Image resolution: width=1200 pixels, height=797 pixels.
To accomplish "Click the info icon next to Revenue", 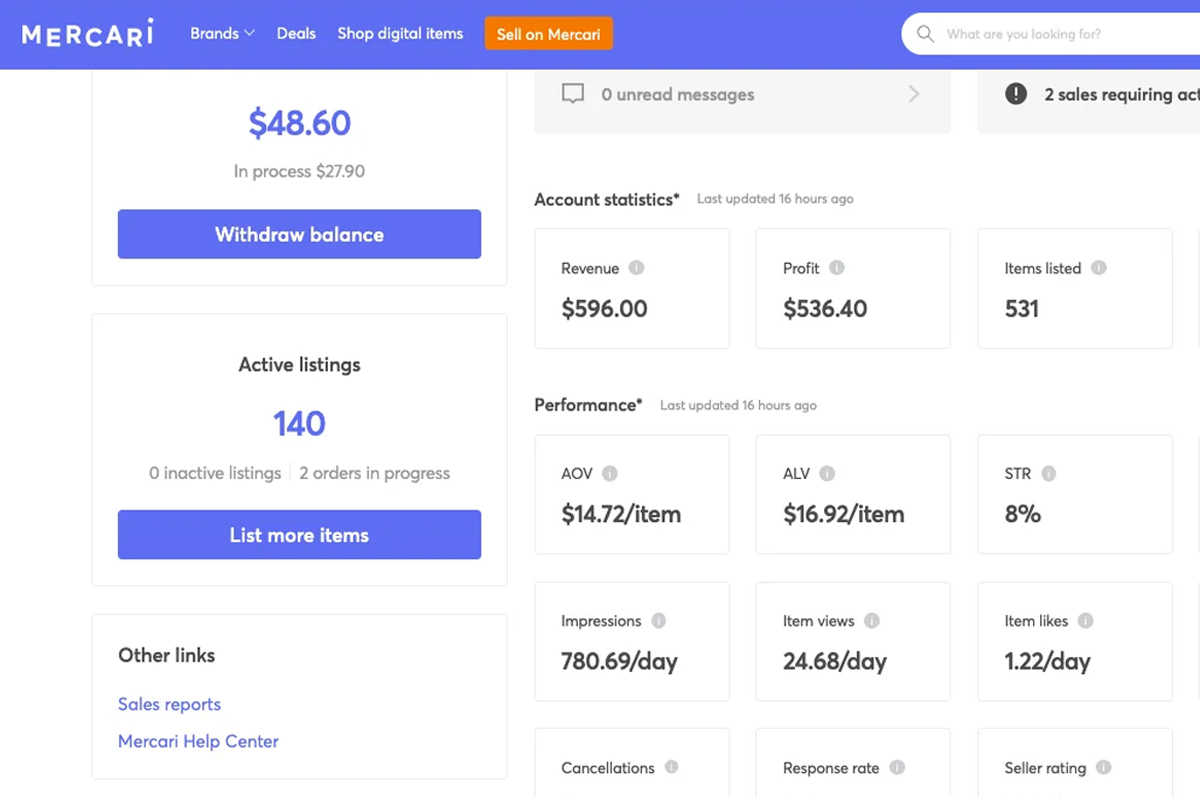I will click(x=637, y=268).
